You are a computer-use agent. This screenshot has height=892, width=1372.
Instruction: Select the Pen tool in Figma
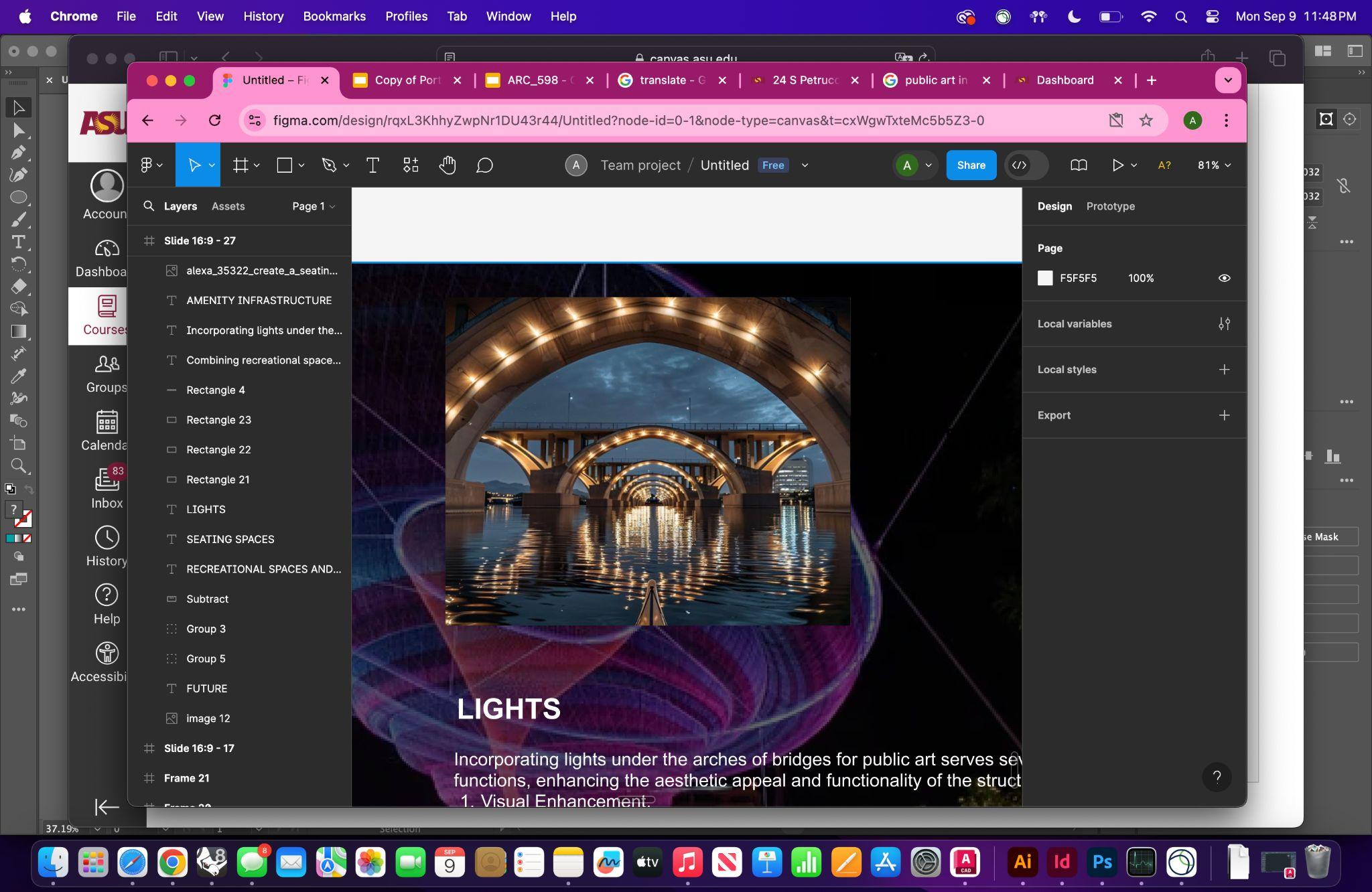click(x=328, y=165)
